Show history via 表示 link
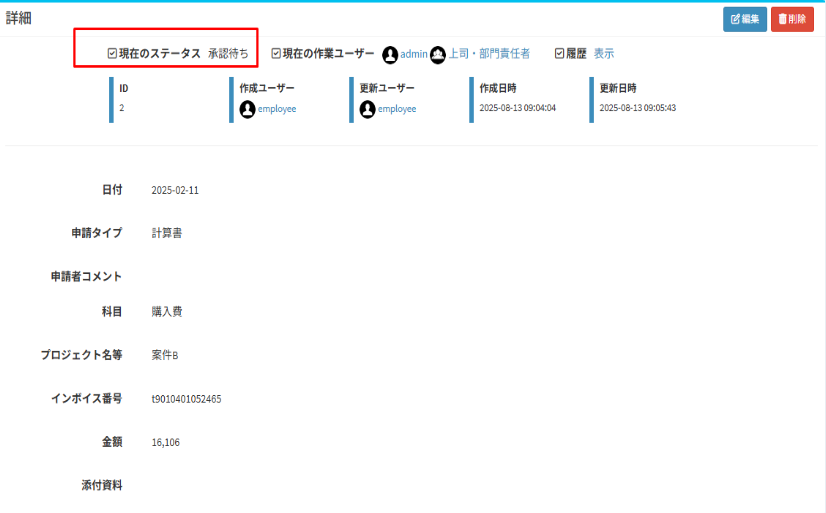This screenshot has width=826, height=513. [604, 54]
